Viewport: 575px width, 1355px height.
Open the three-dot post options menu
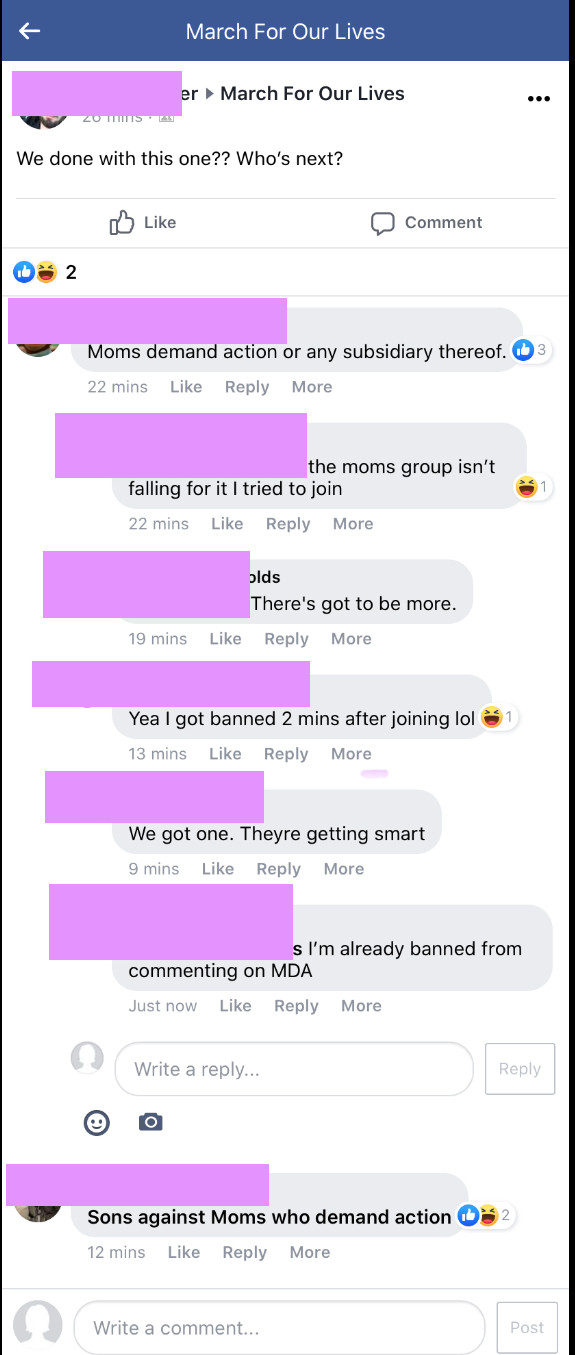(x=538, y=98)
